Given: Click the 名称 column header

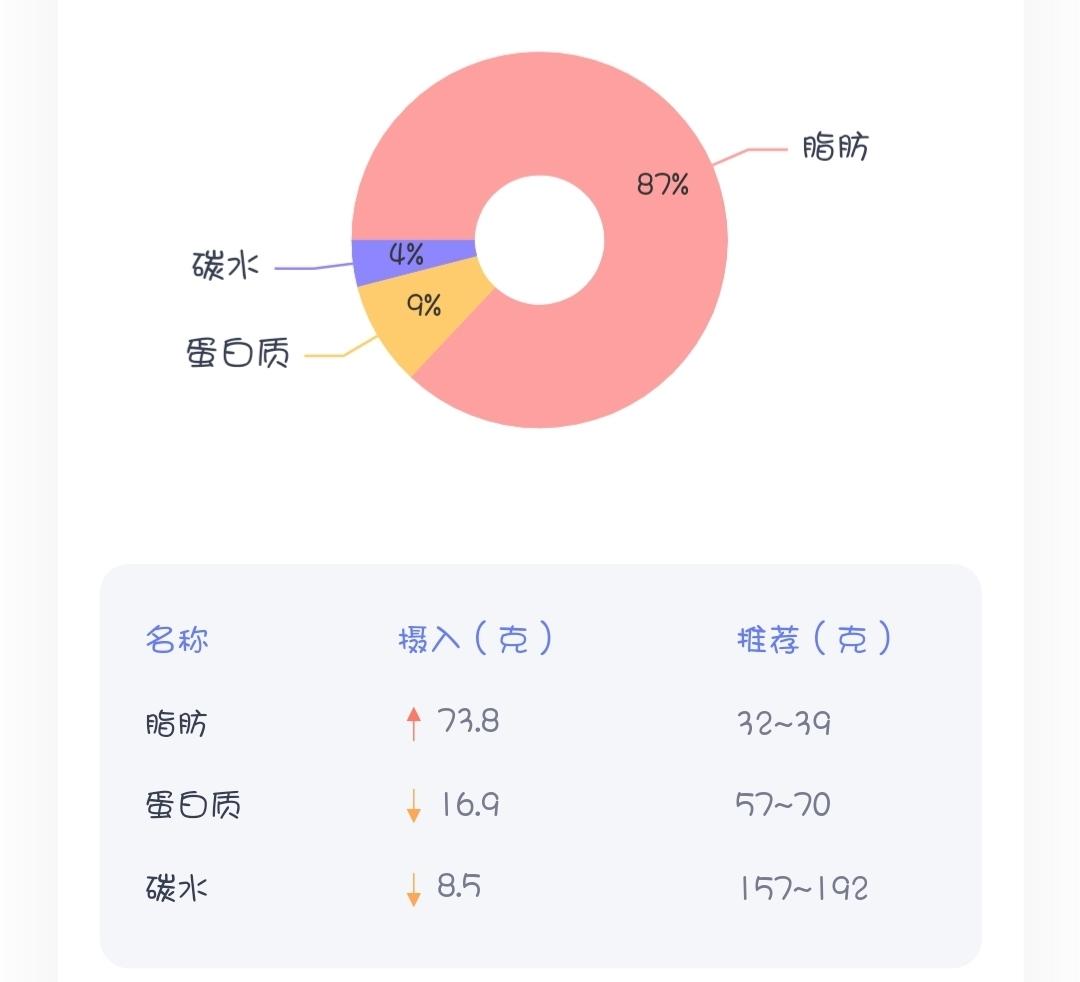Looking at the screenshot, I should tap(177, 639).
